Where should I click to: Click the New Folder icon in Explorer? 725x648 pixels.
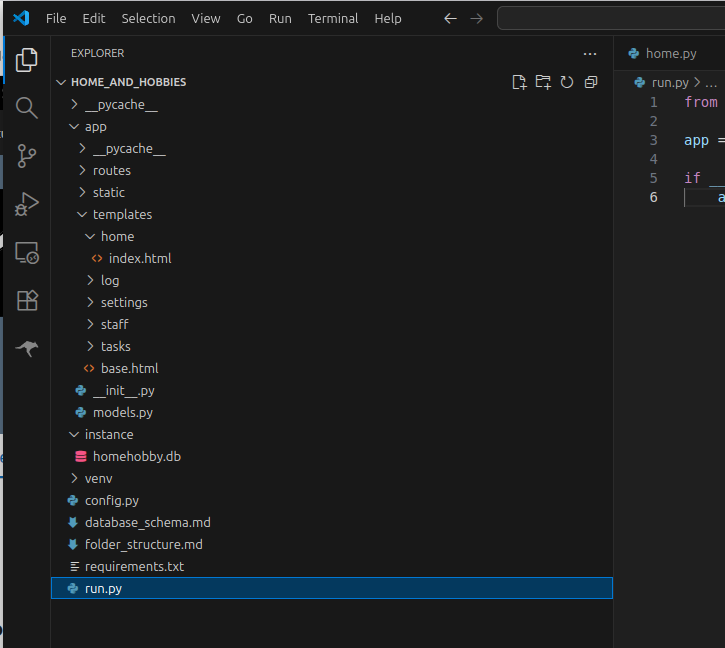click(543, 82)
